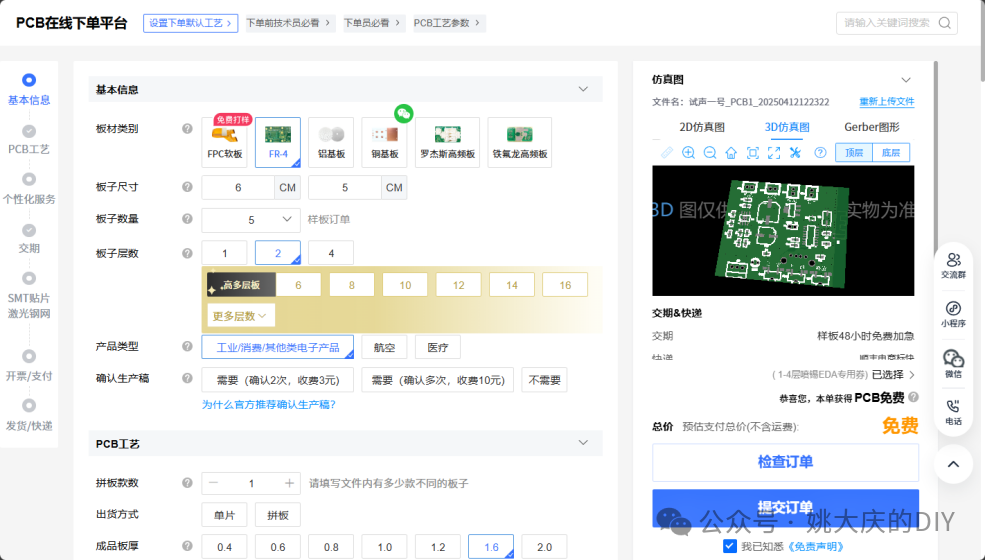Viewport: 985px width, 560px height.
Task: Click the zoom-in magnifier in 3D viewer
Action: (688, 153)
